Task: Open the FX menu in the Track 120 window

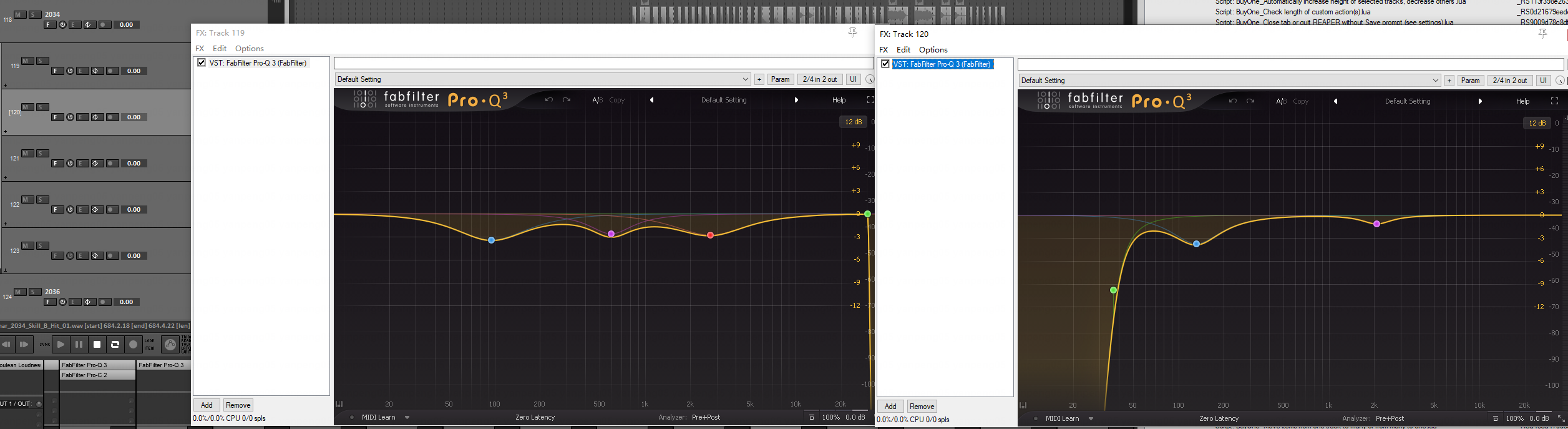Action: [x=884, y=49]
